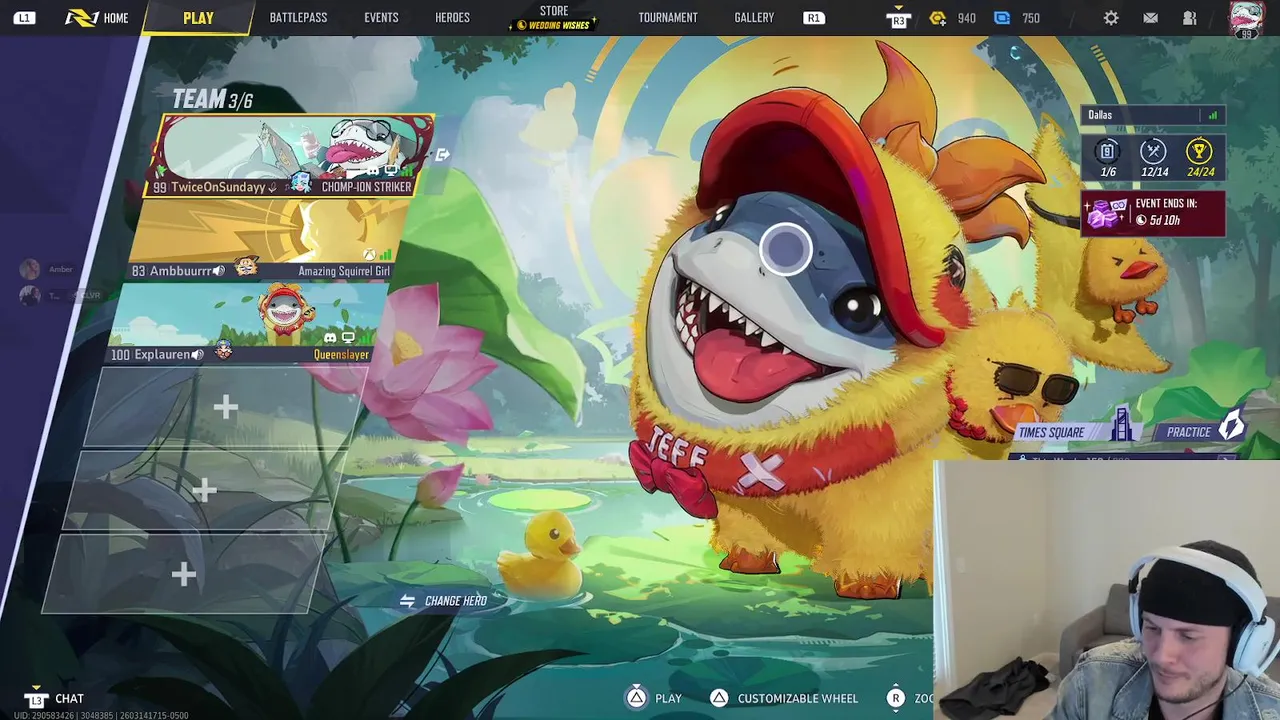Open the Store Wedding Wishes tab
This screenshot has height=720, width=1280.
[554, 18]
